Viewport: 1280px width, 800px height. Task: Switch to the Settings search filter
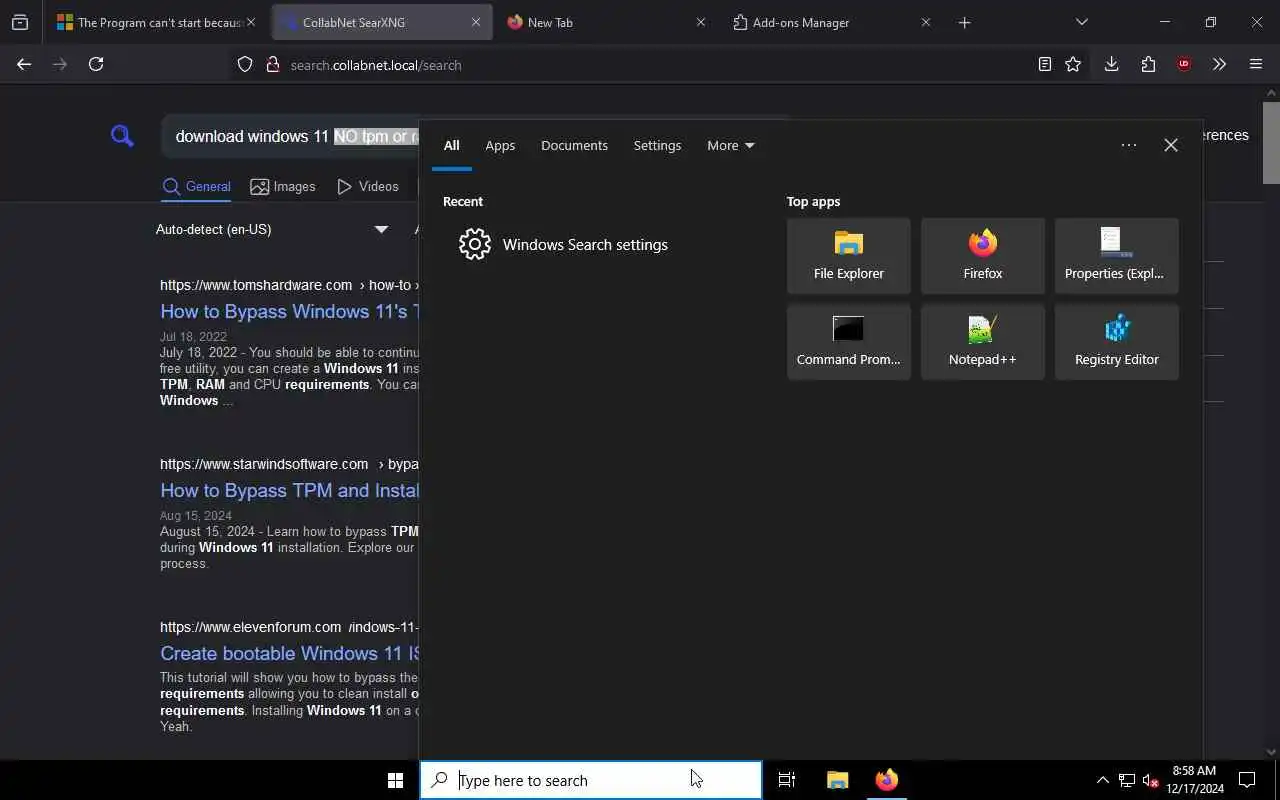(657, 146)
